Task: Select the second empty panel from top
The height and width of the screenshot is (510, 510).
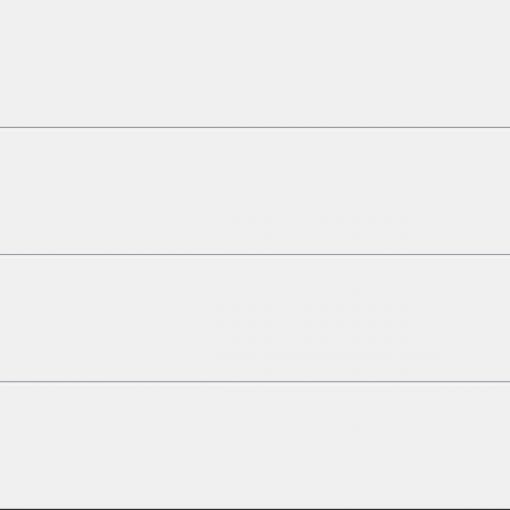Action: pyautogui.click(x=255, y=191)
